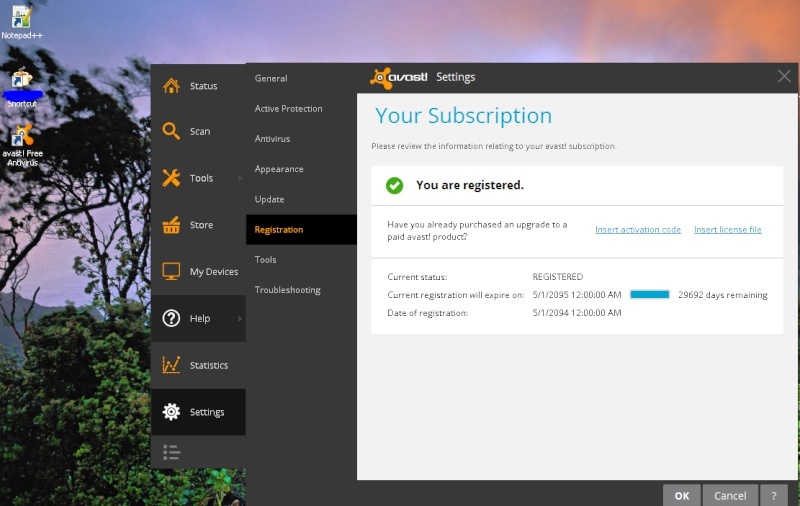Click the green registered checkmark icon
Image resolution: width=800 pixels, height=506 pixels.
tap(394, 185)
